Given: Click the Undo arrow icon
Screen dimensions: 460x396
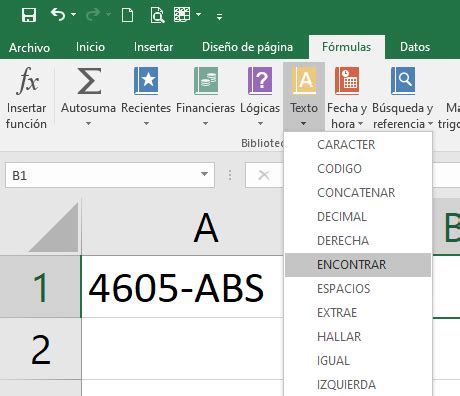Looking at the screenshot, I should (58, 15).
